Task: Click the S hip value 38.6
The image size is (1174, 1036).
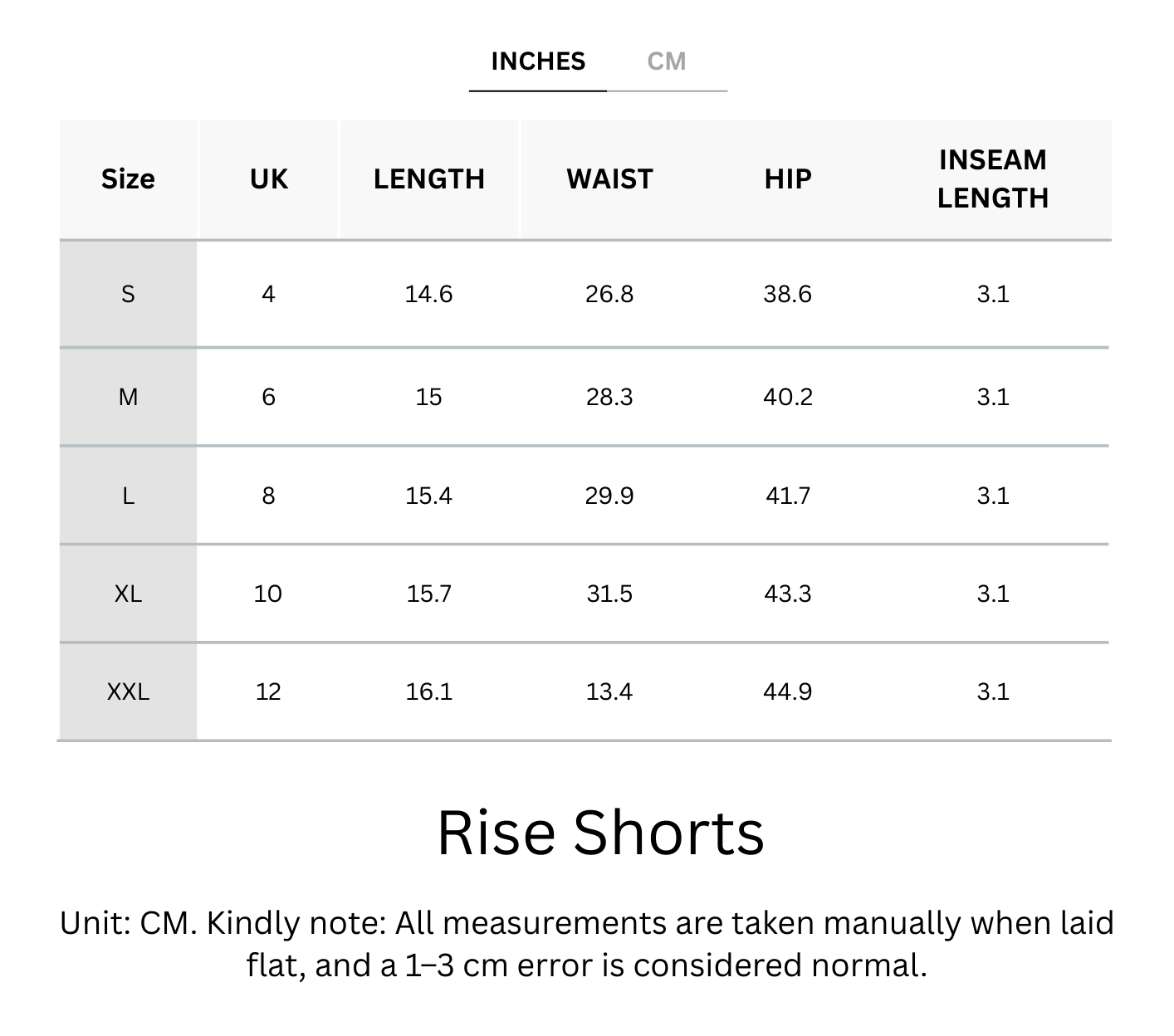Action: [x=787, y=294]
